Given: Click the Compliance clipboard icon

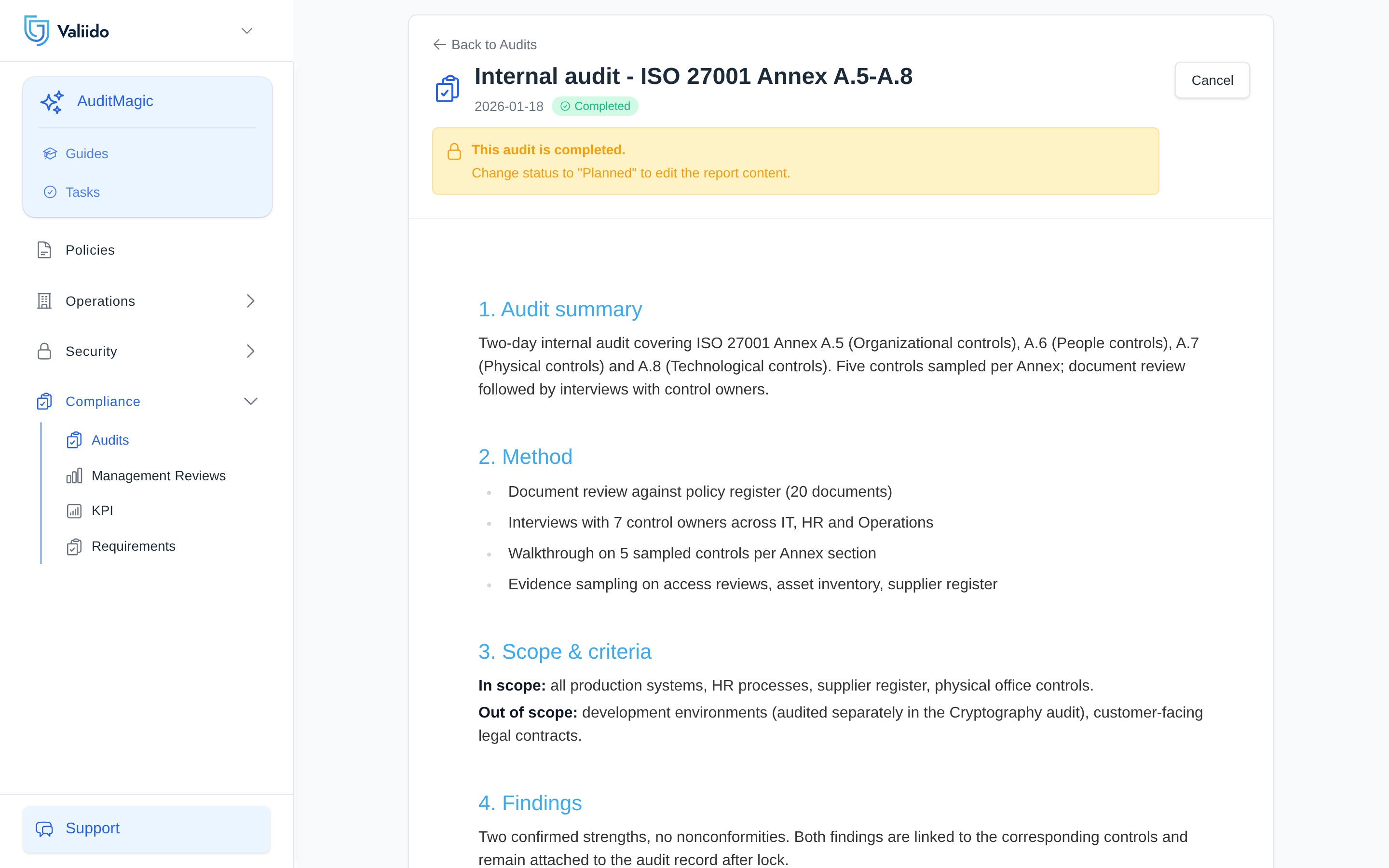Looking at the screenshot, I should (x=44, y=401).
